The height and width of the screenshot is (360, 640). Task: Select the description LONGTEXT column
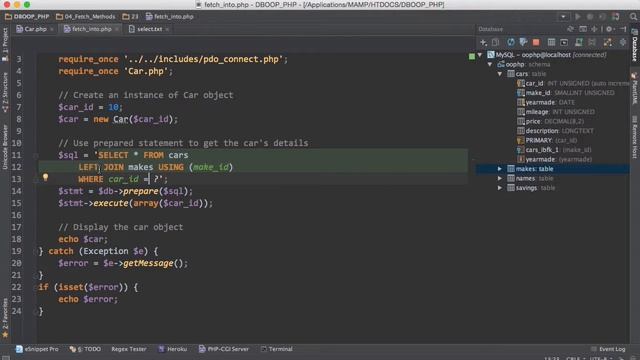click(x=556, y=131)
